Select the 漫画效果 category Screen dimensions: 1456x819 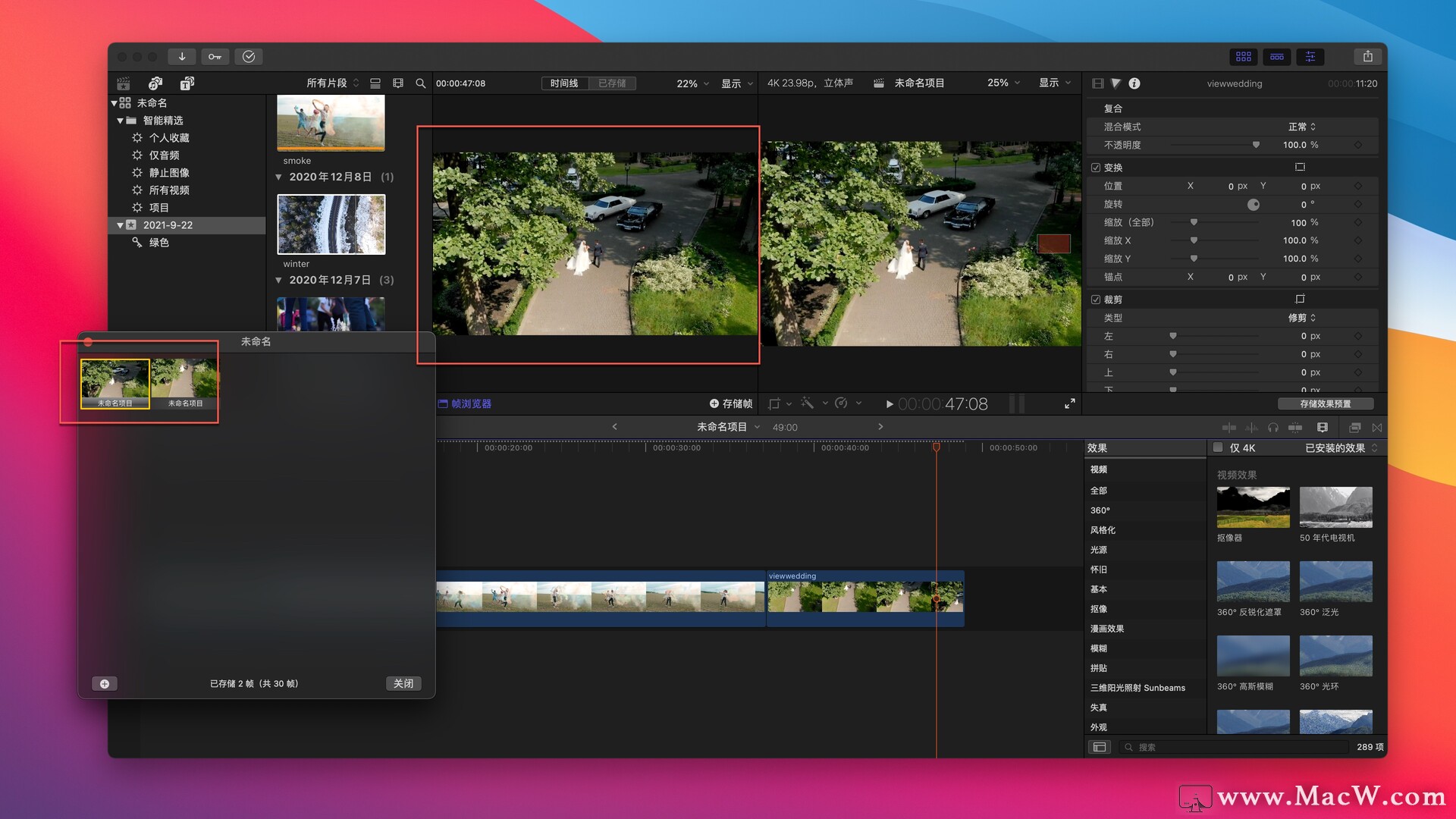(1107, 629)
